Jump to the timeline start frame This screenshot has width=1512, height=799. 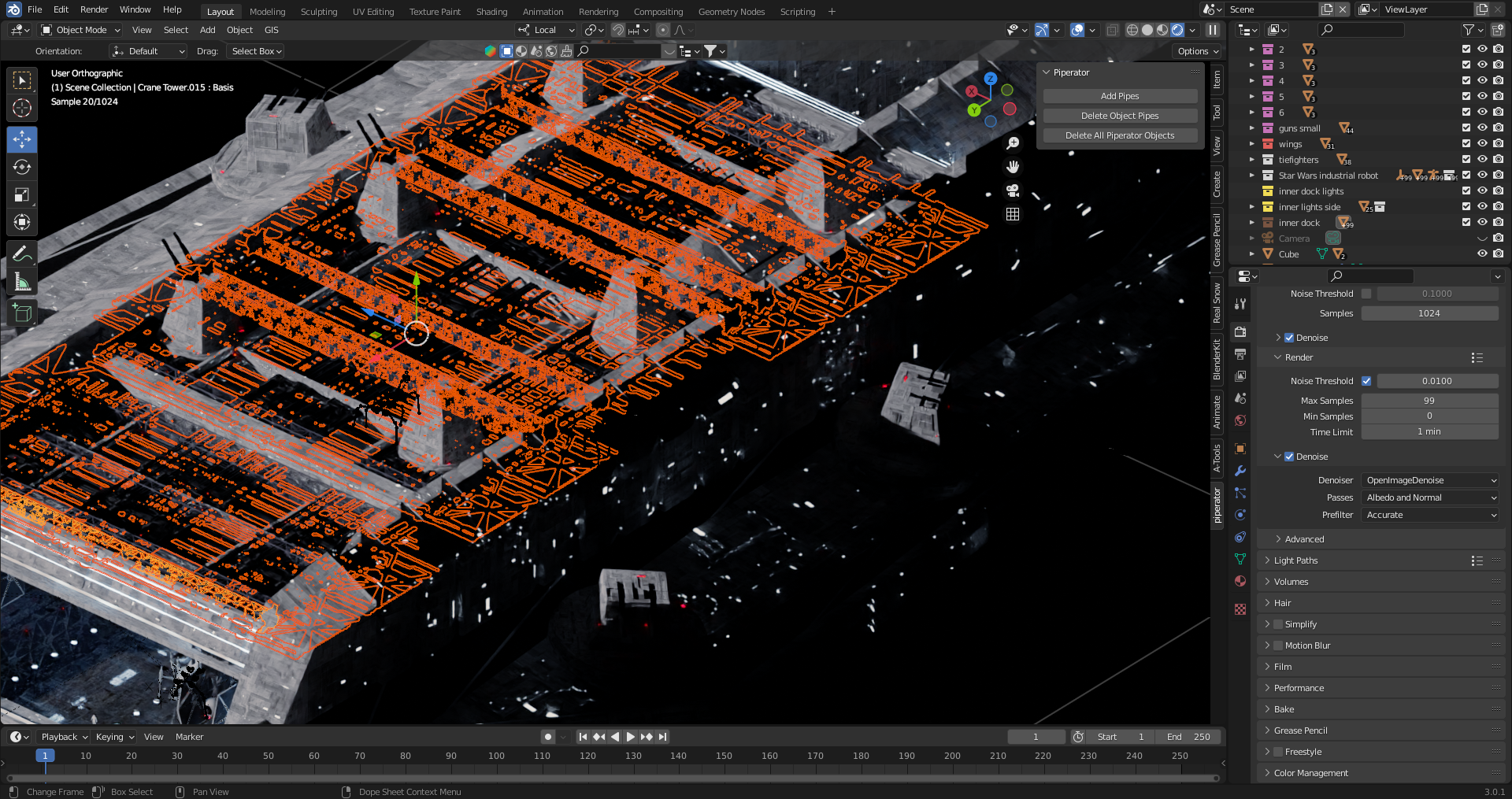(583, 737)
